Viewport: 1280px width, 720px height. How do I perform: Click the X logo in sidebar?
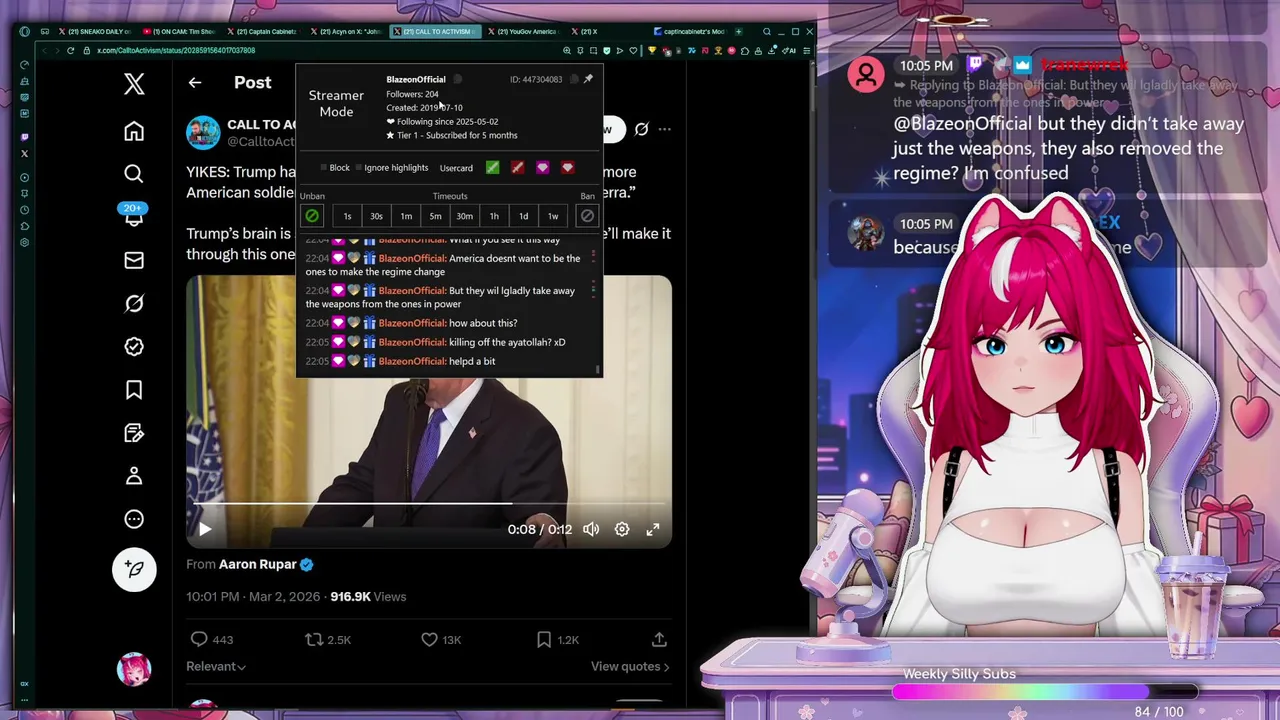click(134, 84)
